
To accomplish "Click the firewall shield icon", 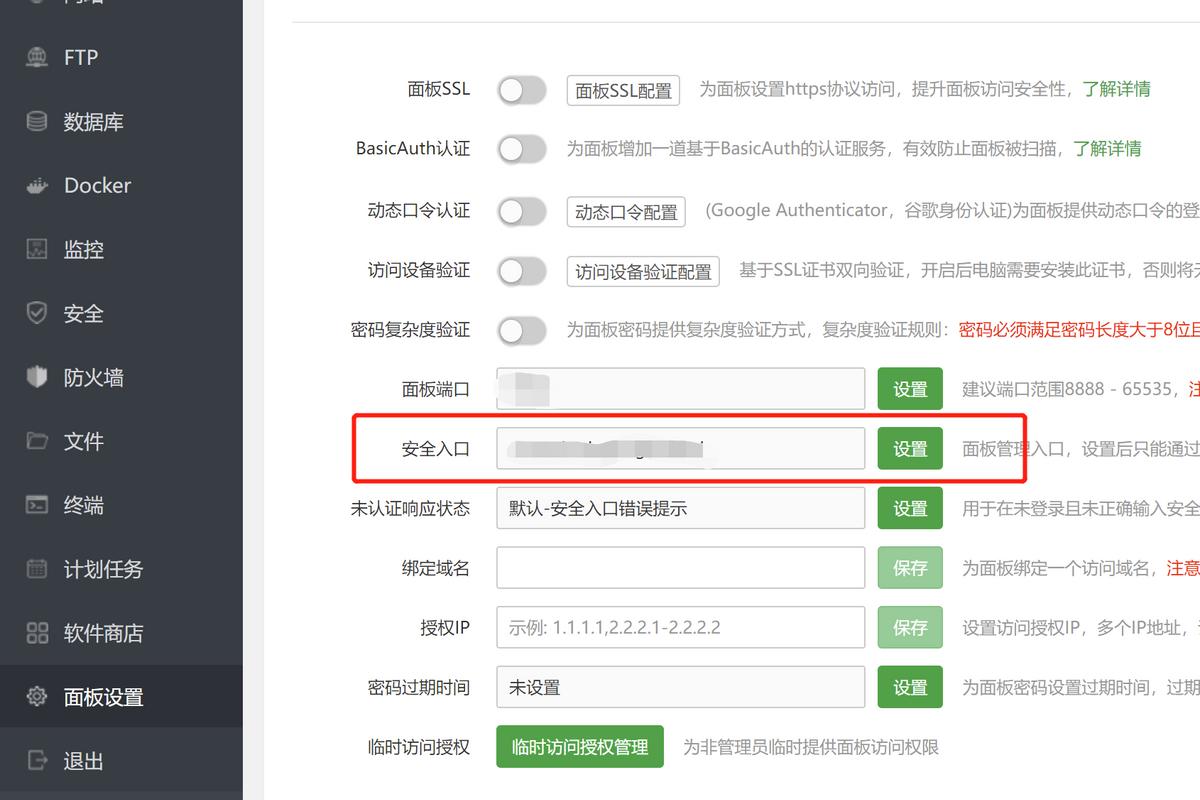I will pos(37,377).
